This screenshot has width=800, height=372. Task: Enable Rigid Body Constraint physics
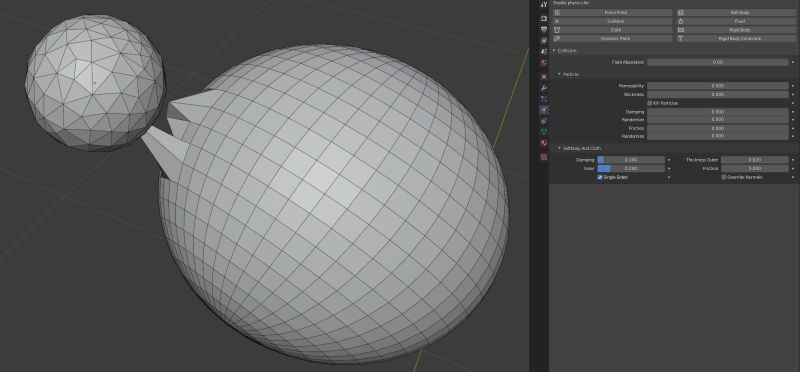pyautogui.click(x=736, y=38)
